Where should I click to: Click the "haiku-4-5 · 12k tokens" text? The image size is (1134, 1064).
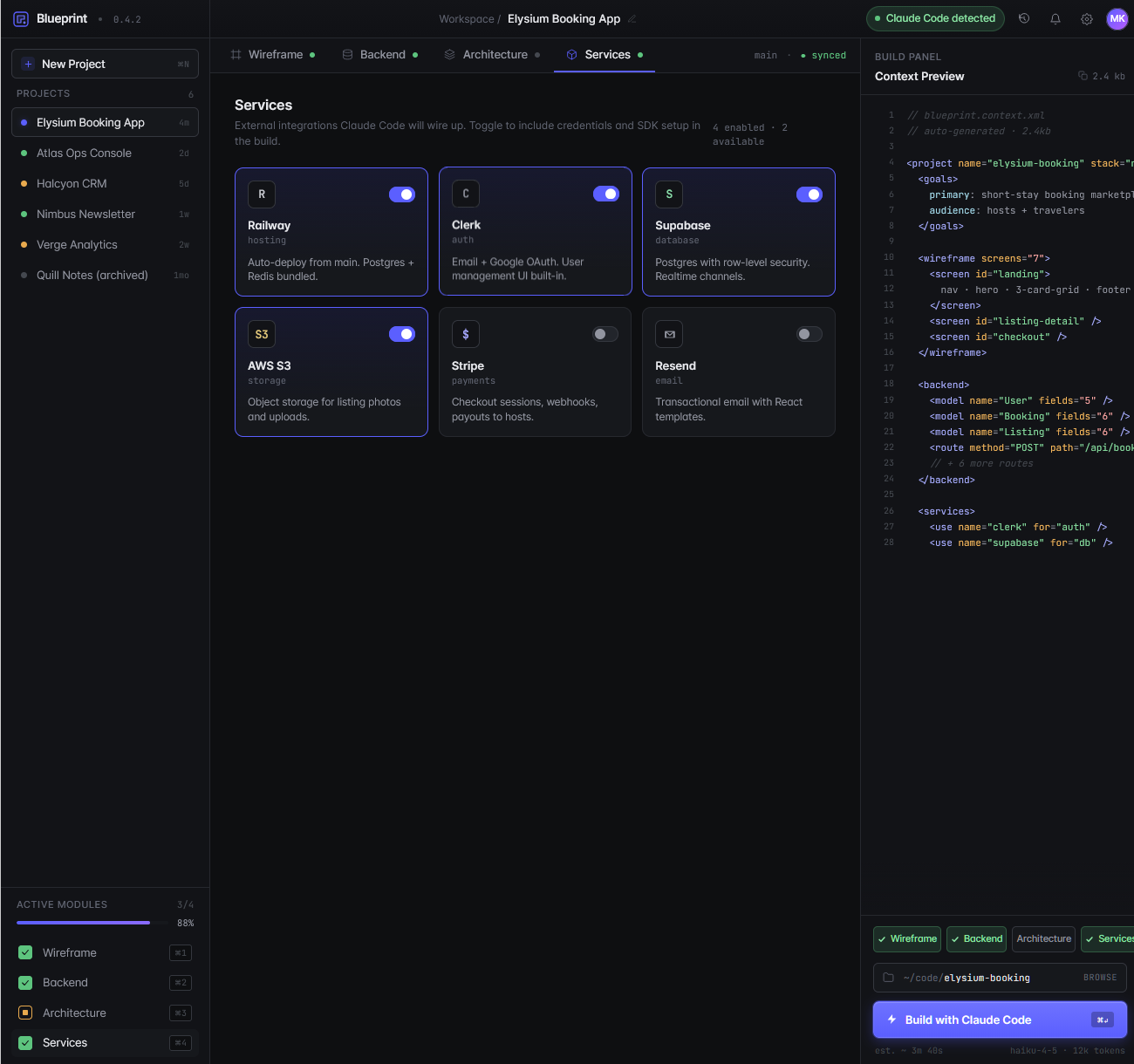(x=1068, y=1051)
